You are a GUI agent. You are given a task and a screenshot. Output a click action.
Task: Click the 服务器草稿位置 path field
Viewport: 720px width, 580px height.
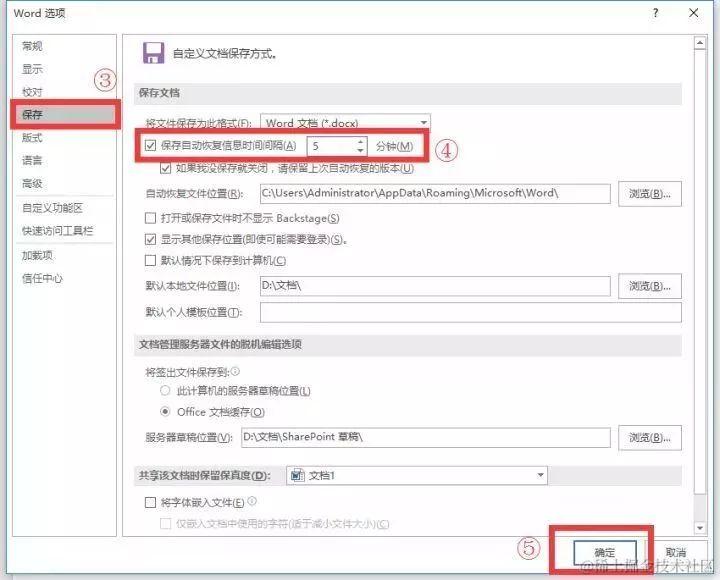pyautogui.click(x=426, y=438)
